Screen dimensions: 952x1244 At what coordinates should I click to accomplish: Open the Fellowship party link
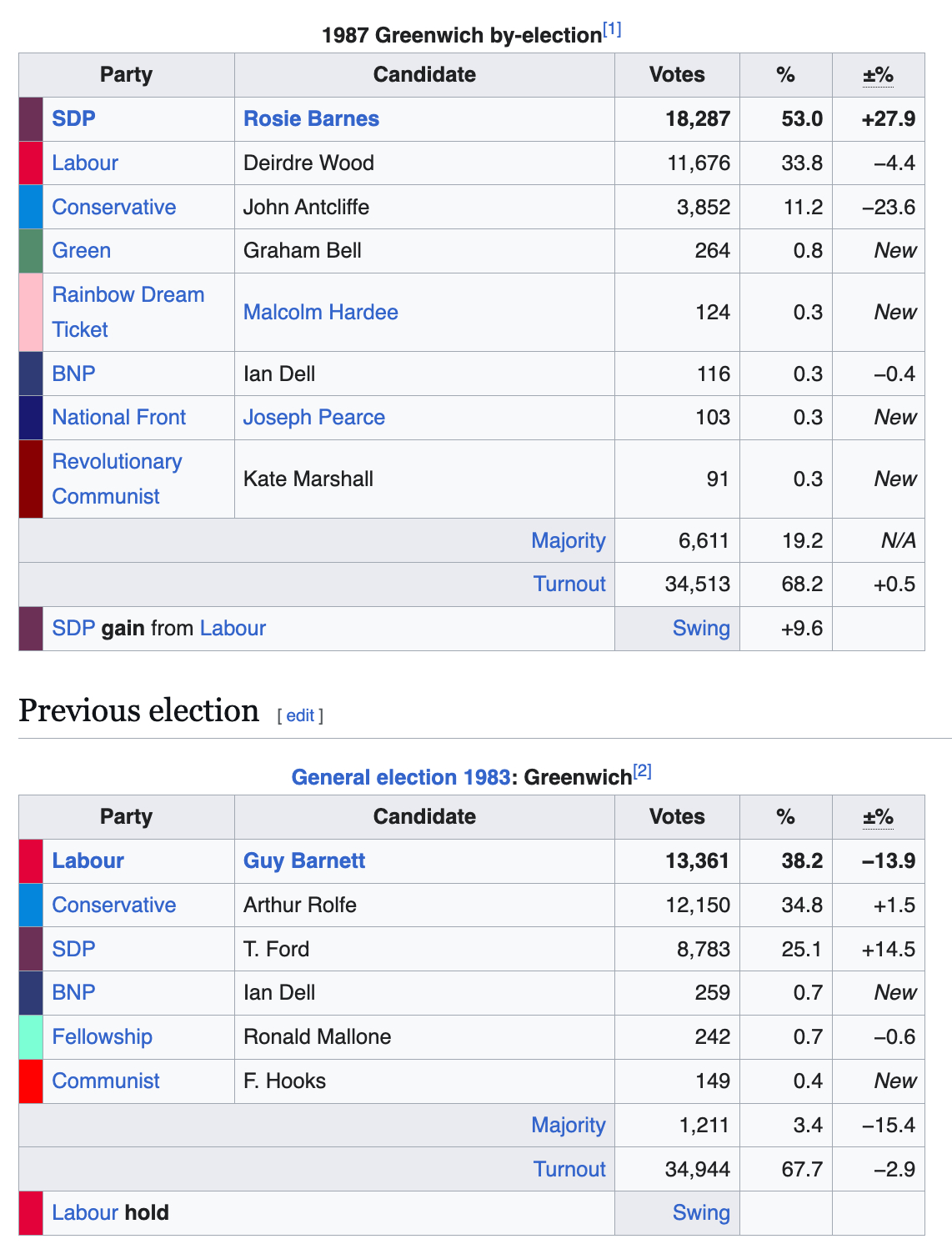click(102, 1036)
